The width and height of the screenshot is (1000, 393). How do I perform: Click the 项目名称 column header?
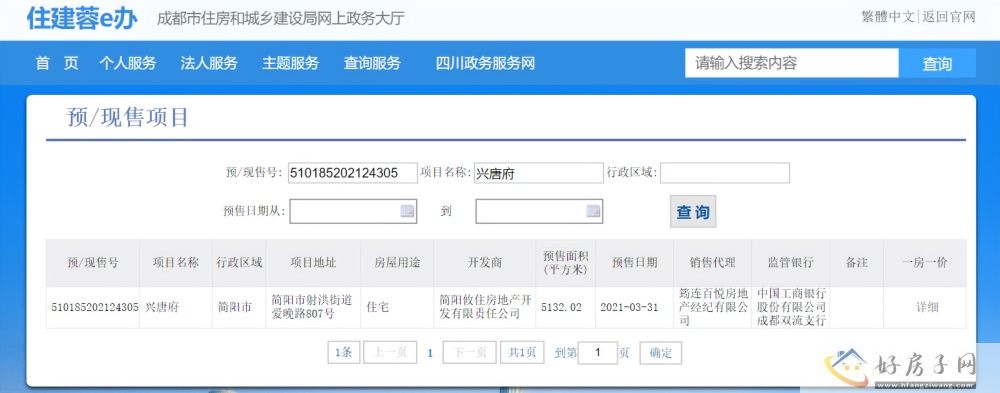point(175,263)
